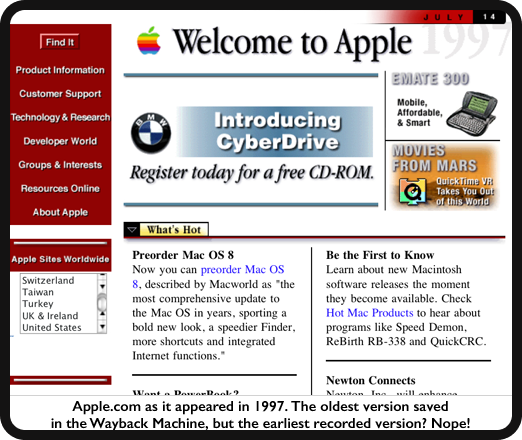Click the eMate 300 laptop image
This screenshot has height=440, width=522.
(472, 113)
